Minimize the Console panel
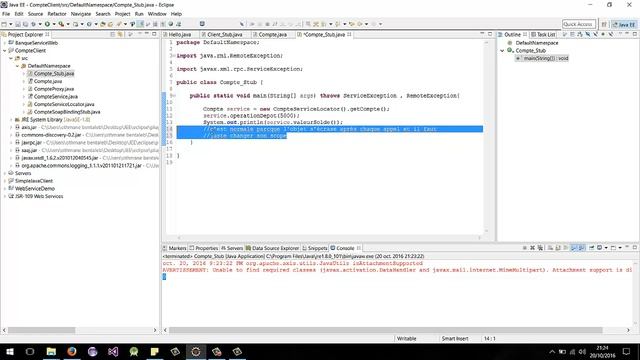 point(627,247)
